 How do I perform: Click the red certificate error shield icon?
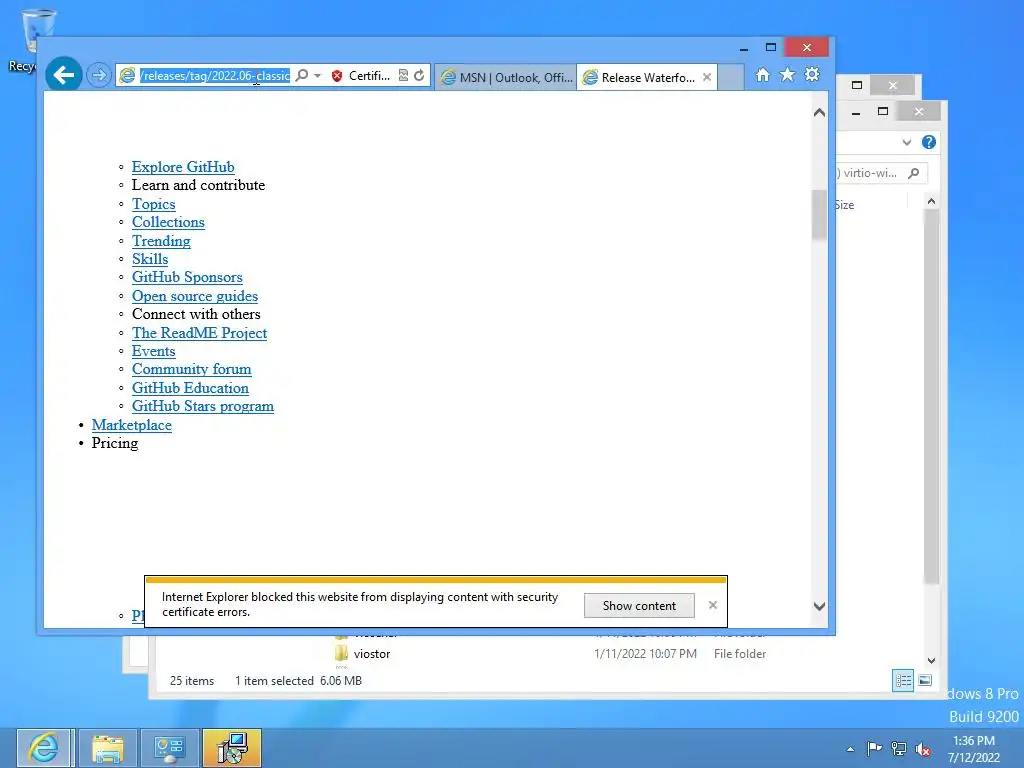click(337, 76)
